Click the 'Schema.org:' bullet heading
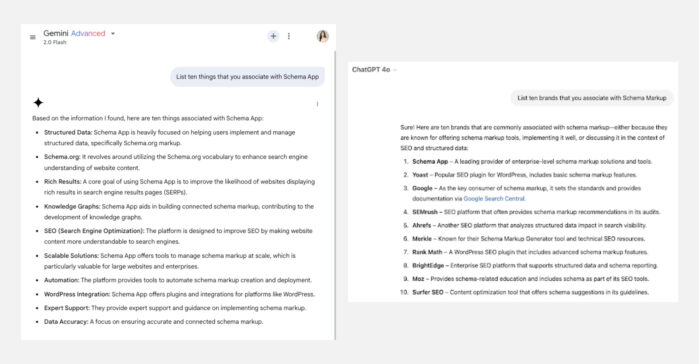This screenshot has height=364, width=699. (62, 157)
